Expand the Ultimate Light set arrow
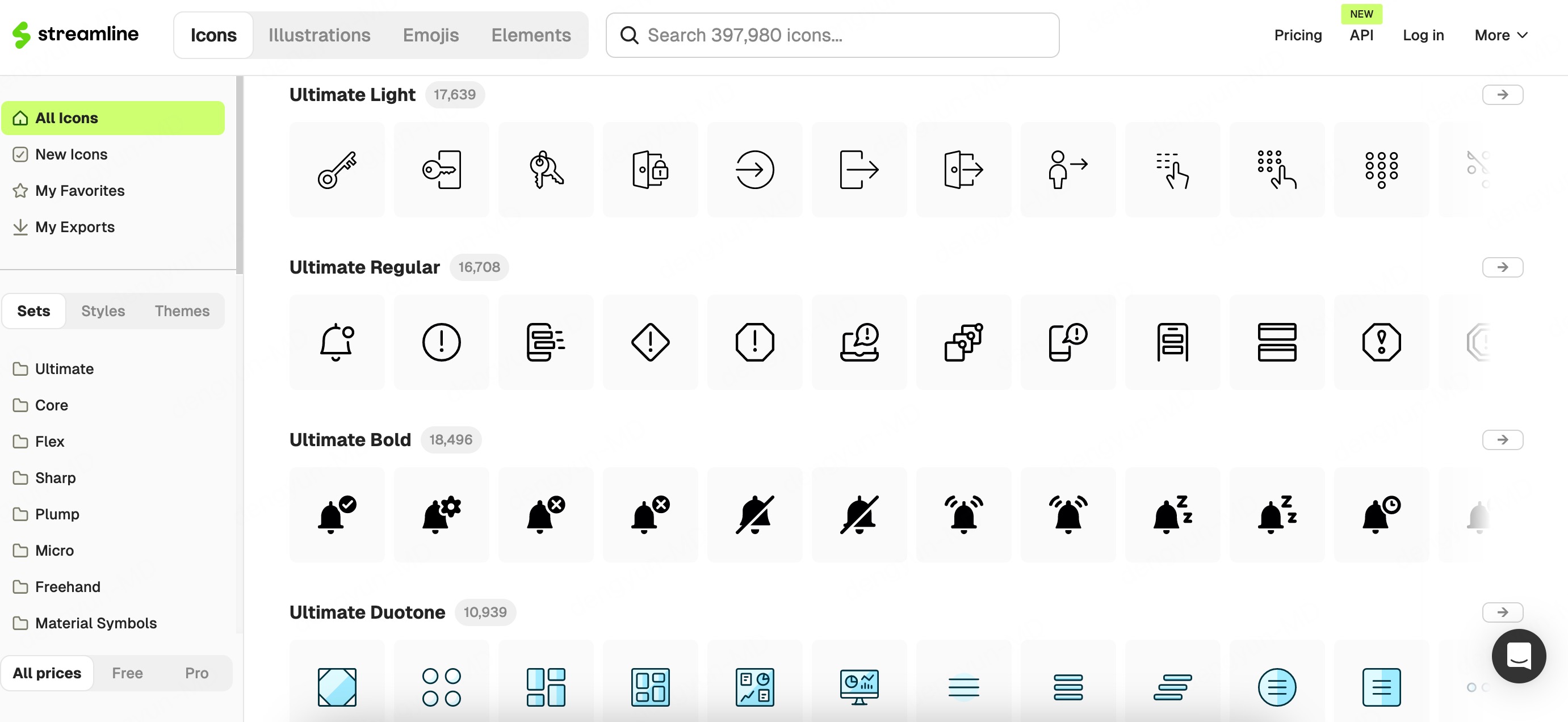Viewport: 1568px width, 722px height. point(1502,94)
